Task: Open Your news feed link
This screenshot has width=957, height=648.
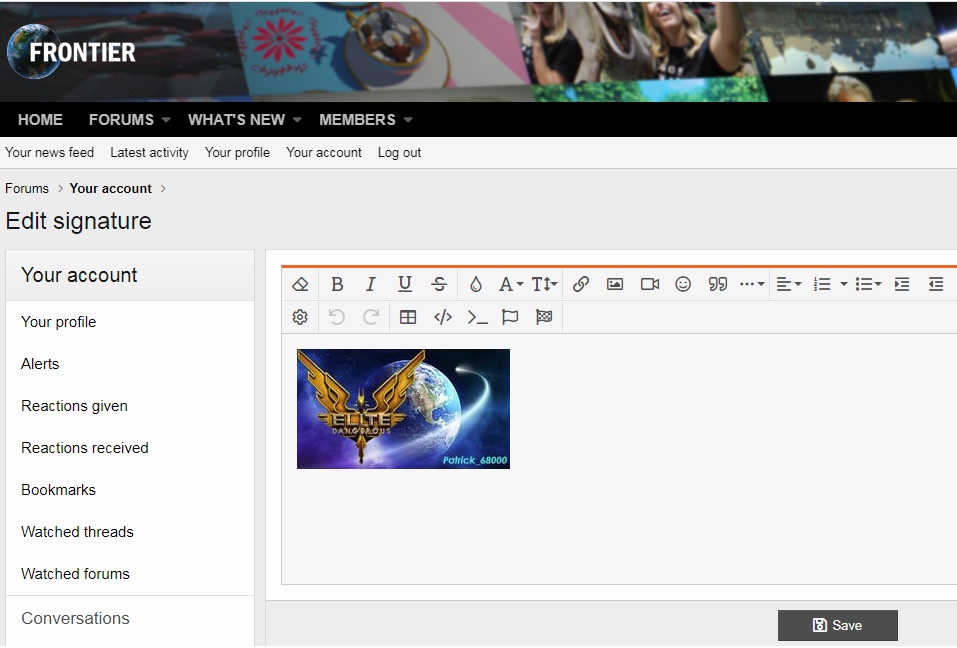Action: point(49,153)
